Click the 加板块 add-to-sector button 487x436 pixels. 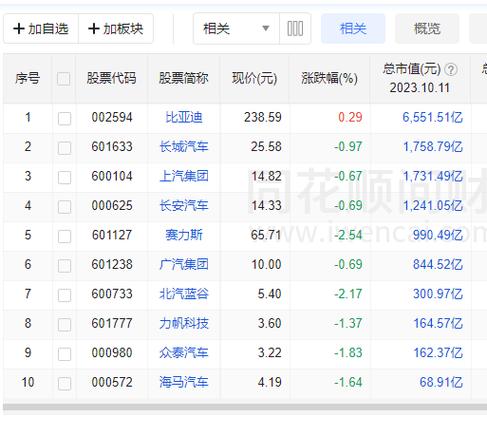point(116,29)
